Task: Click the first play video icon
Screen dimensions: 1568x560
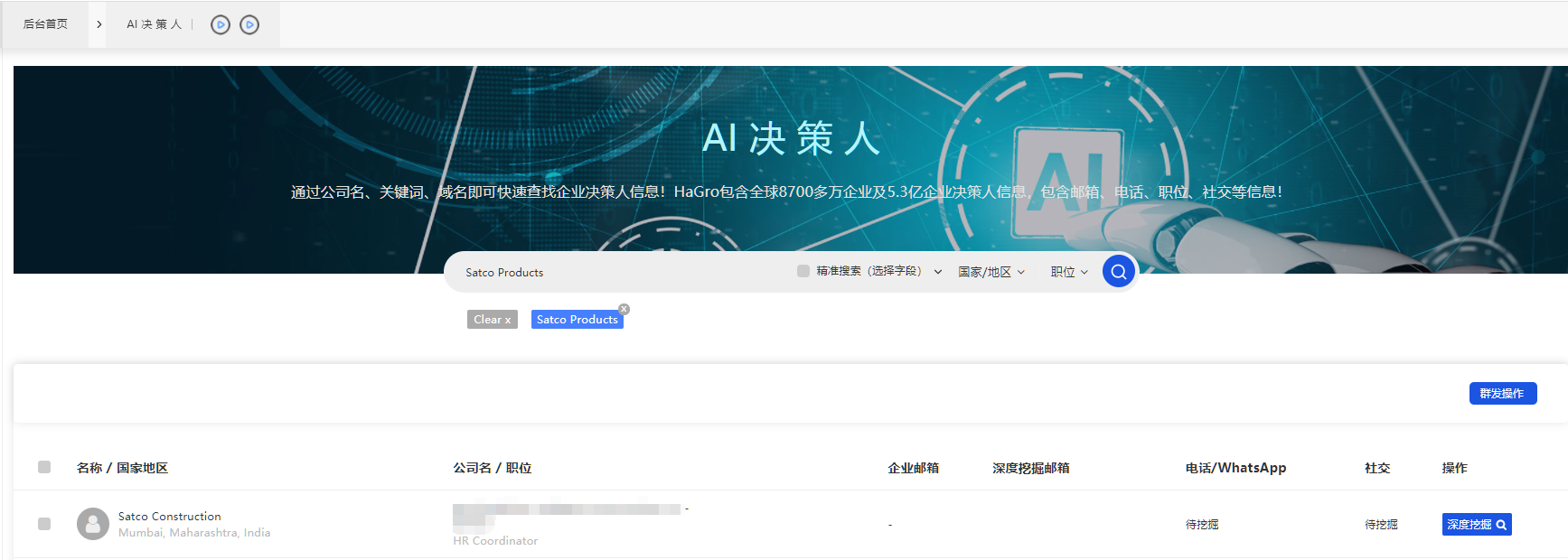Action: (220, 25)
